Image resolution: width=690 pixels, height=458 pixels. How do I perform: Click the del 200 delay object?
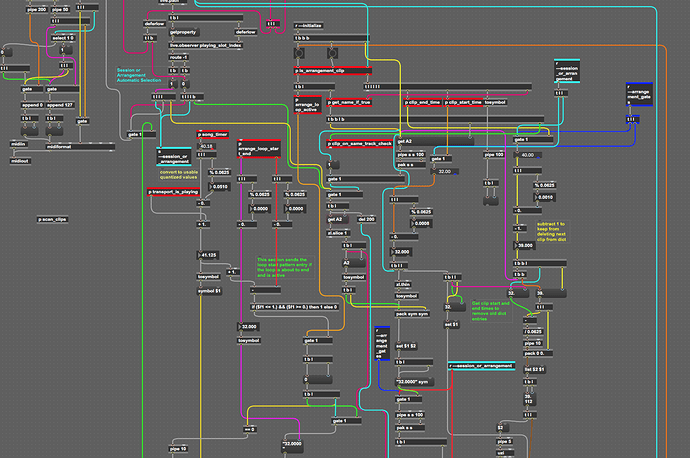pyautogui.click(x=367, y=218)
